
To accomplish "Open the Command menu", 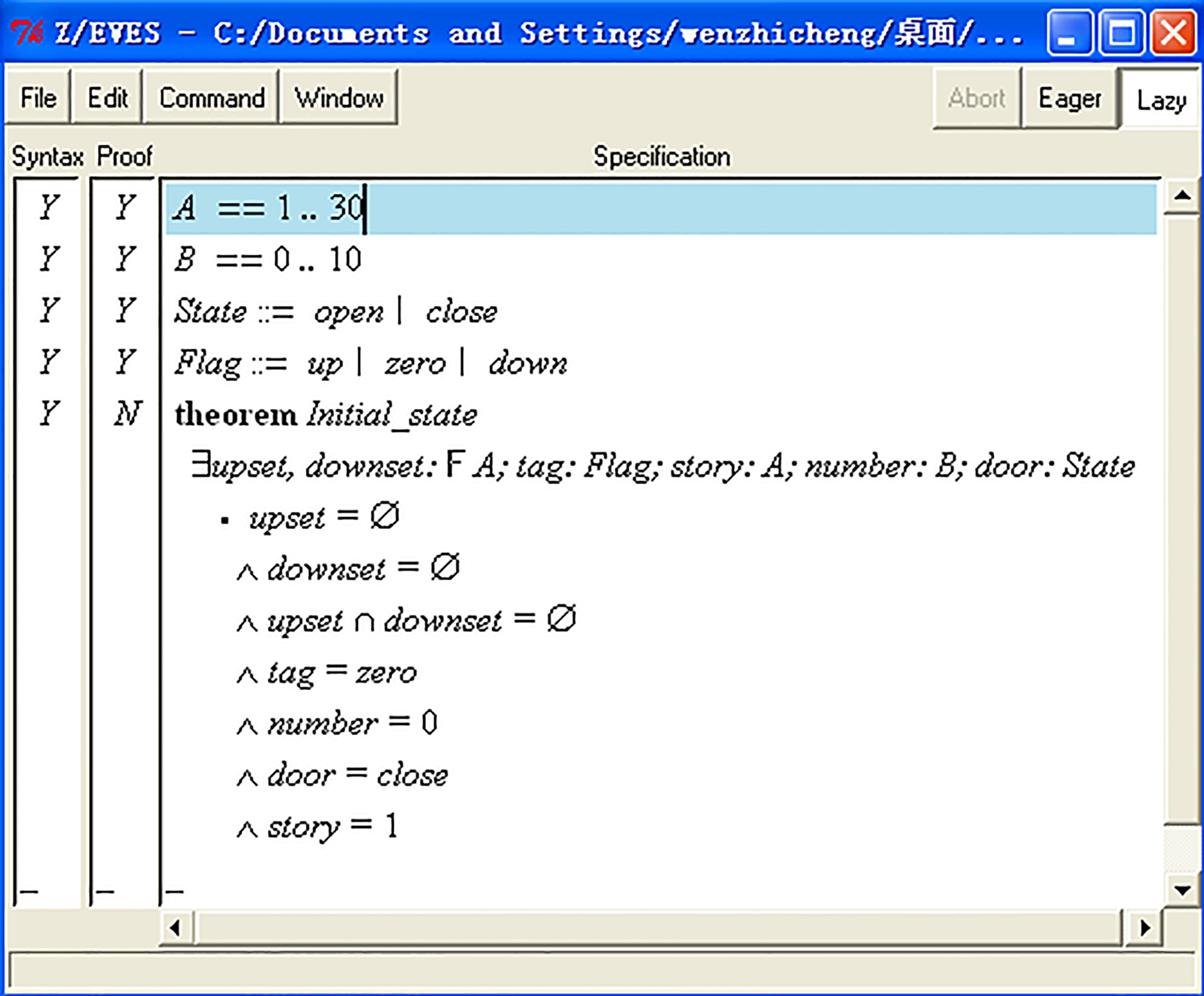I will pos(211,98).
